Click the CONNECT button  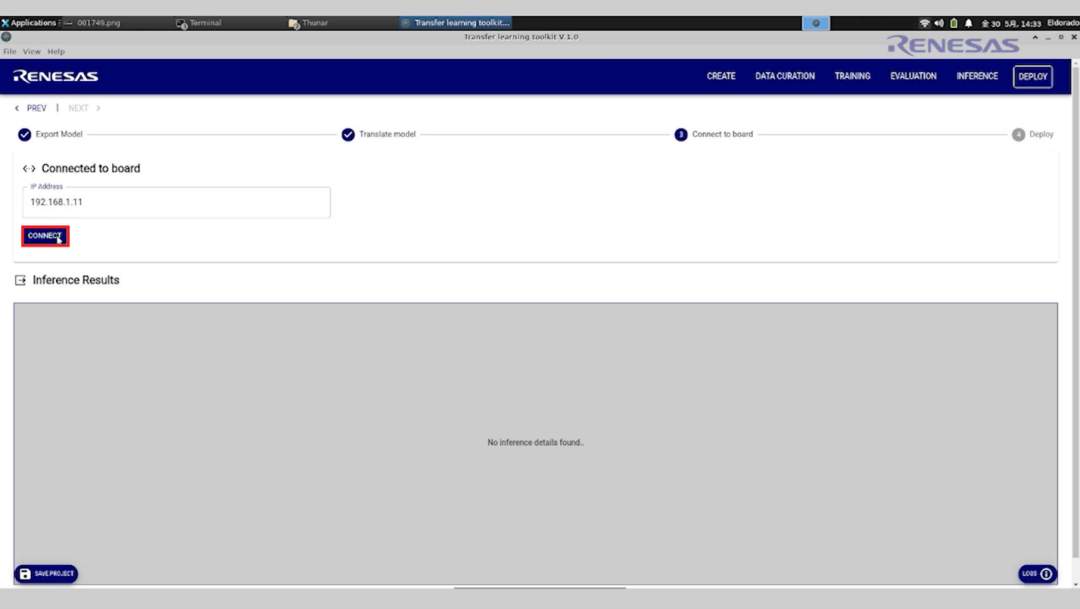[x=45, y=236]
